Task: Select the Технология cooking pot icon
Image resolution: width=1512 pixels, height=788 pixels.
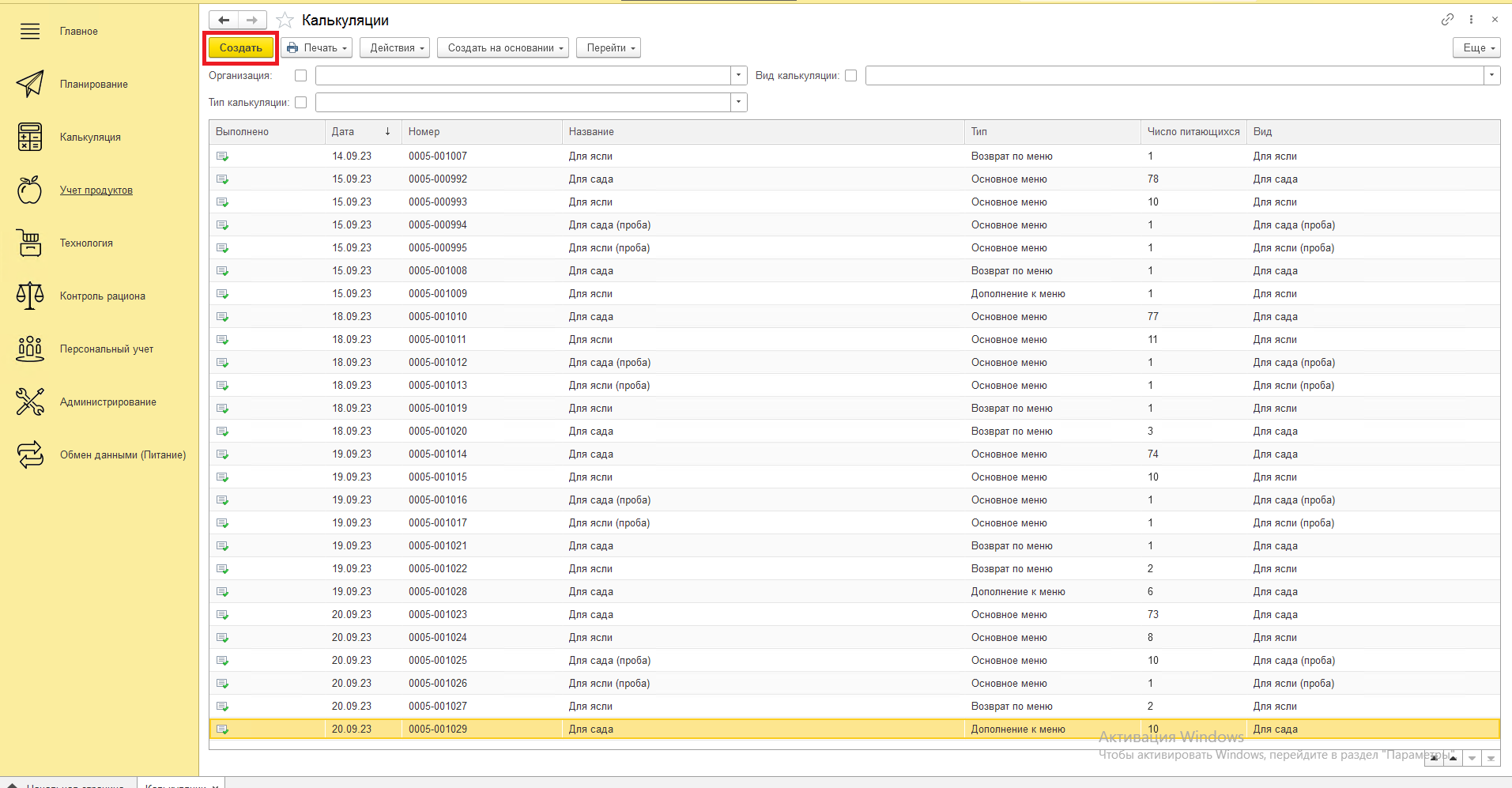Action: 30,243
